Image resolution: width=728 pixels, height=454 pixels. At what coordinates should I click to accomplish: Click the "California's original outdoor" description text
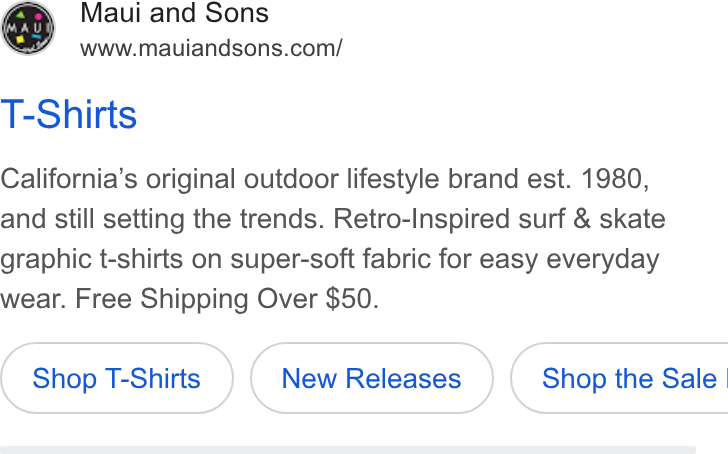169,179
